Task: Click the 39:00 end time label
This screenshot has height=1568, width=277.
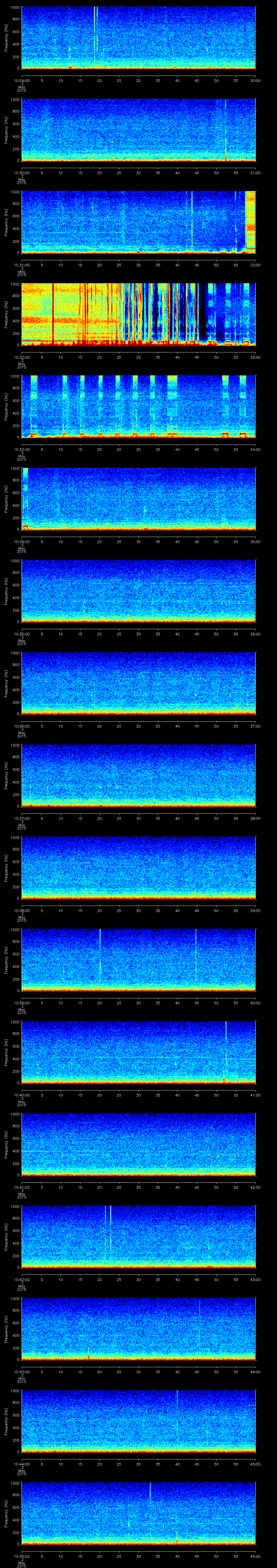Action: 256,910
